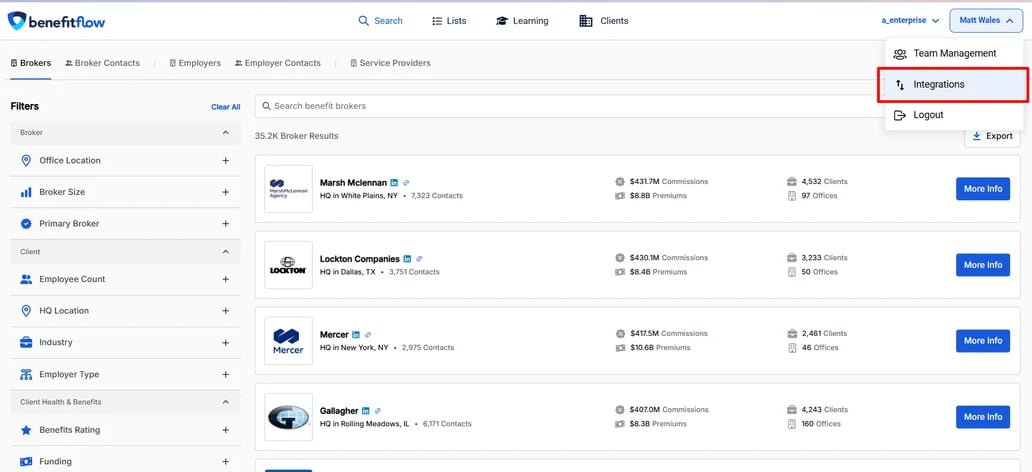Click the Employer Type hierarchy icon
Viewport: 1032px width, 472px height.
click(x=26, y=375)
